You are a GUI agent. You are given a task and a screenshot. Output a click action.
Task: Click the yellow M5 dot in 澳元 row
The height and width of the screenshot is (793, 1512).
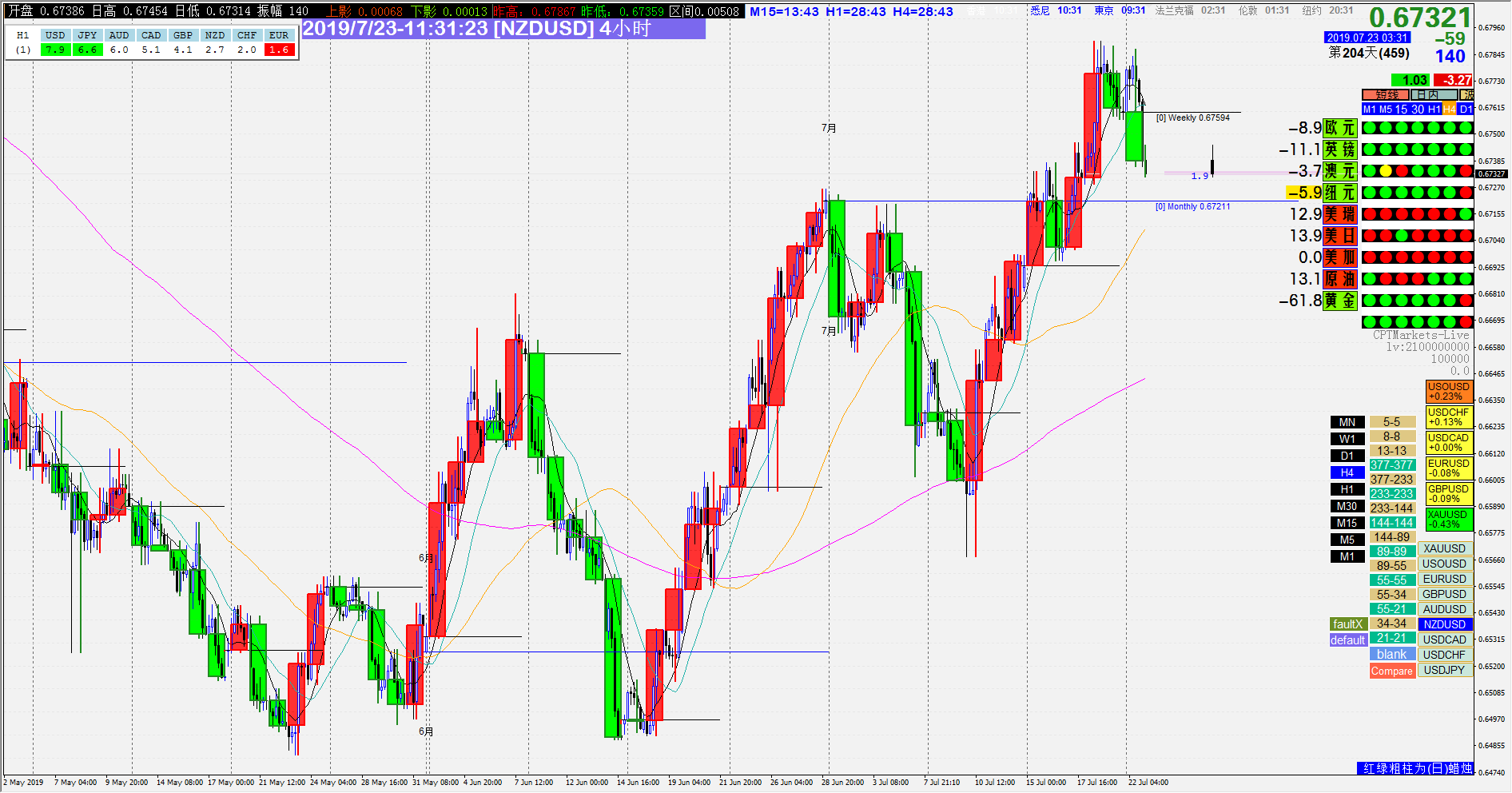tap(1385, 171)
